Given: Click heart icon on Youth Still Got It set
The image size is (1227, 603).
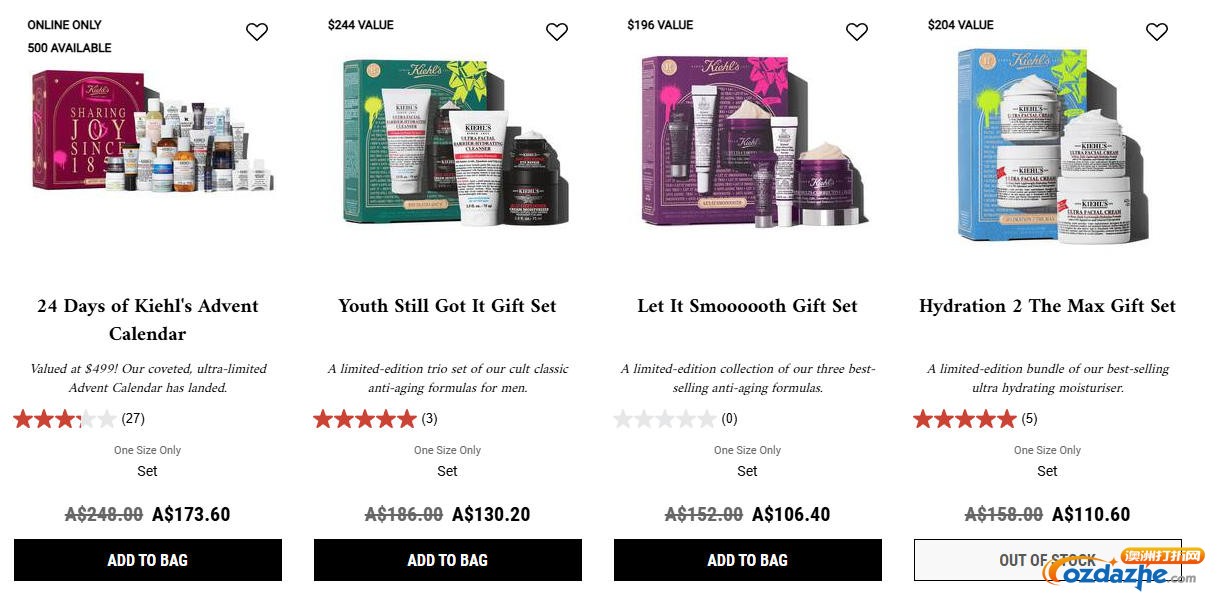Looking at the screenshot, I should [x=557, y=32].
